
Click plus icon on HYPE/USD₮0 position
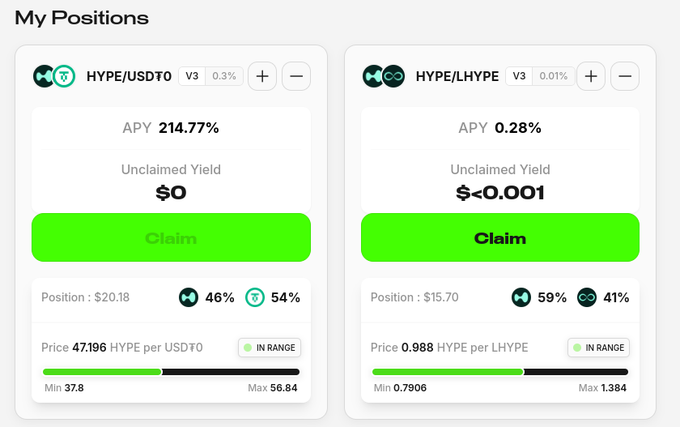pos(262,76)
